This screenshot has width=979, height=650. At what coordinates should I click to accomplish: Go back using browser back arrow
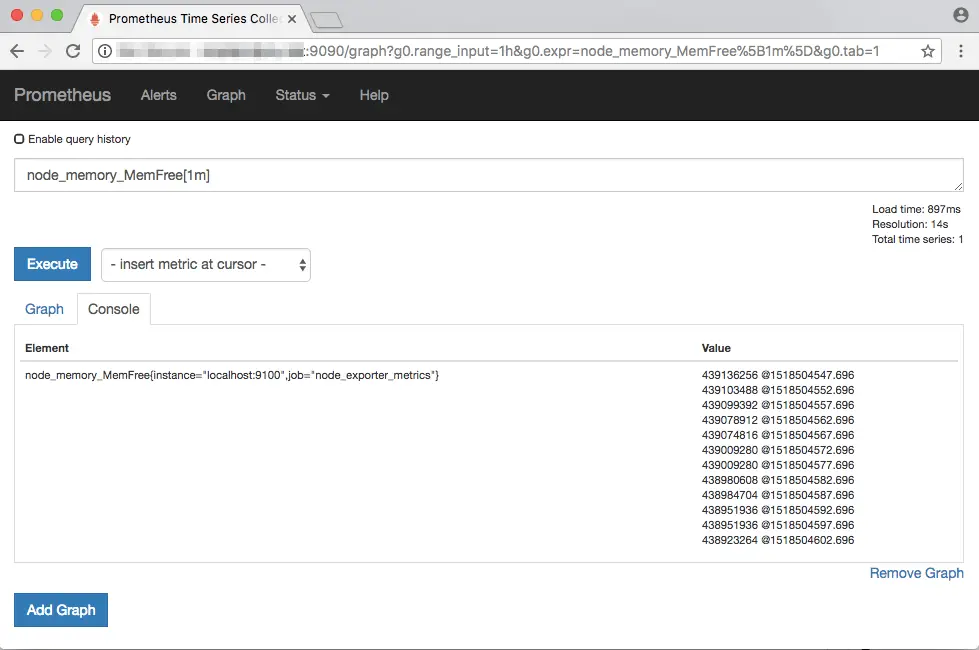[x=17, y=51]
